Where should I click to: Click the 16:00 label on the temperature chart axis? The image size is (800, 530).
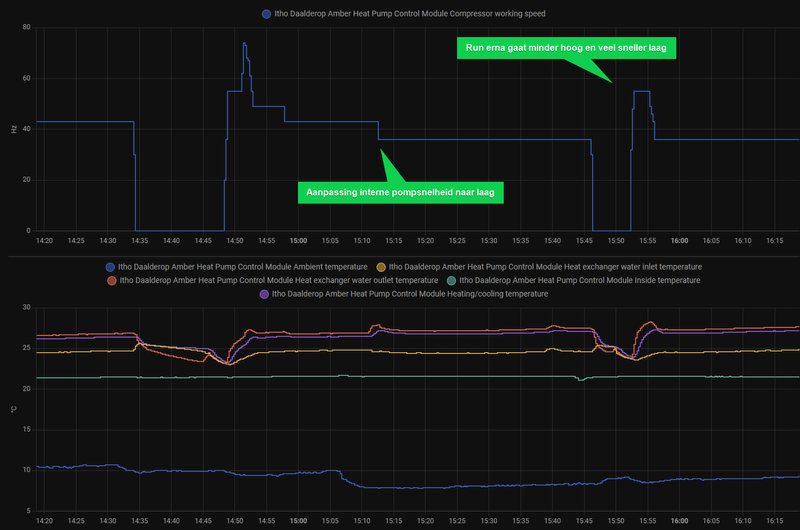pyautogui.click(x=679, y=521)
